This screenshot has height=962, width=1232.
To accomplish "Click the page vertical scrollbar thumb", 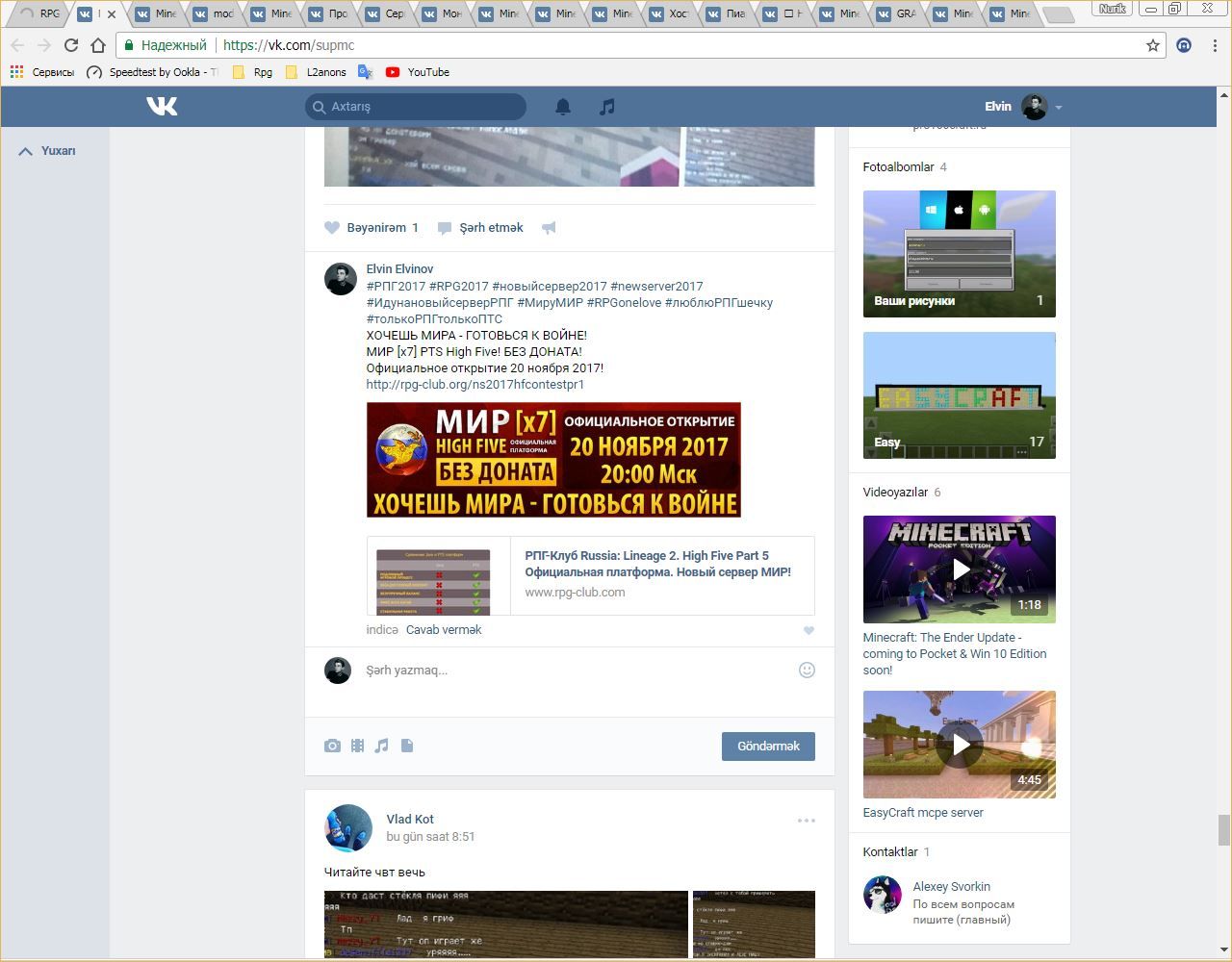I will [x=1224, y=829].
